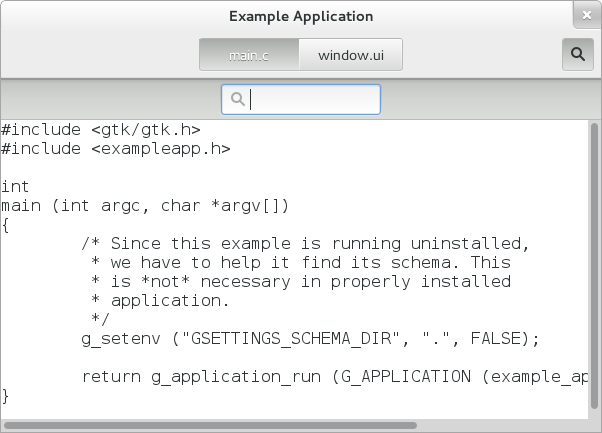Switch to the window.ui tab
Viewport: 602px width, 433px height.
[x=351, y=54]
